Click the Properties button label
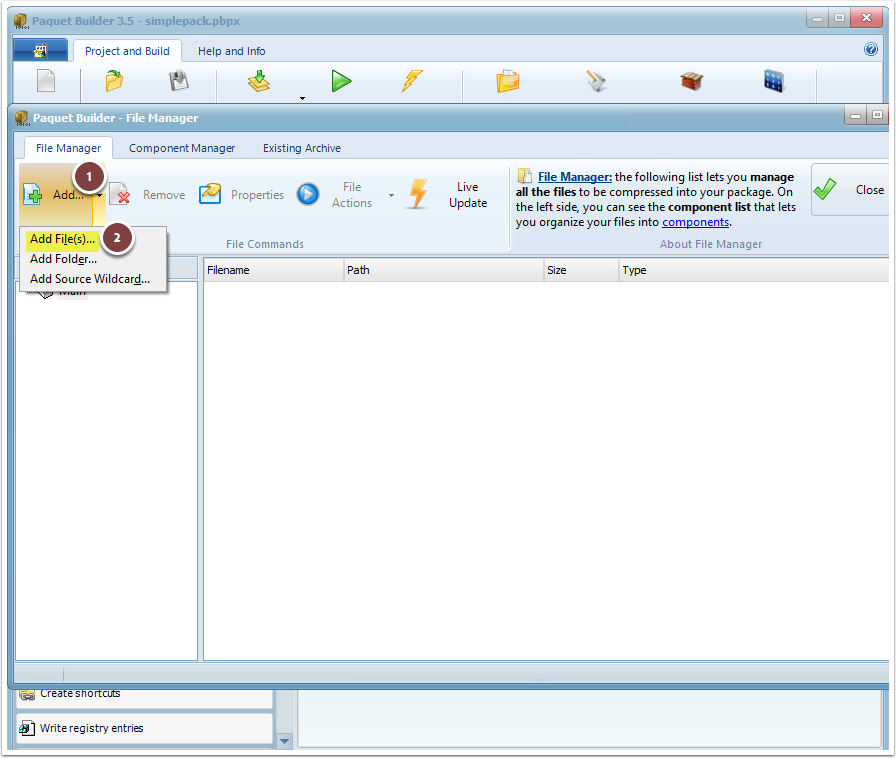This screenshot has height=758, width=896. (257, 195)
